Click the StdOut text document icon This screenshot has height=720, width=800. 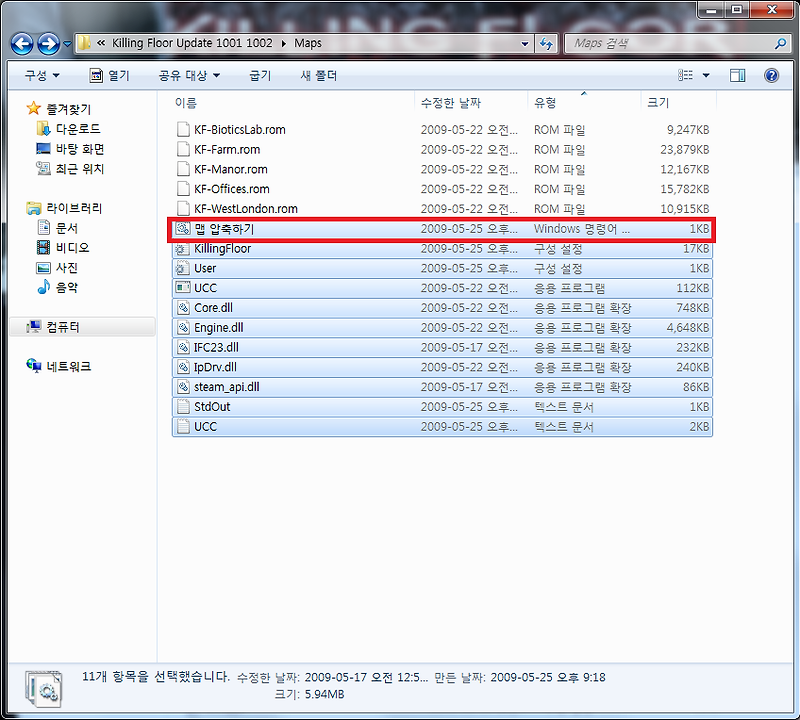point(183,407)
